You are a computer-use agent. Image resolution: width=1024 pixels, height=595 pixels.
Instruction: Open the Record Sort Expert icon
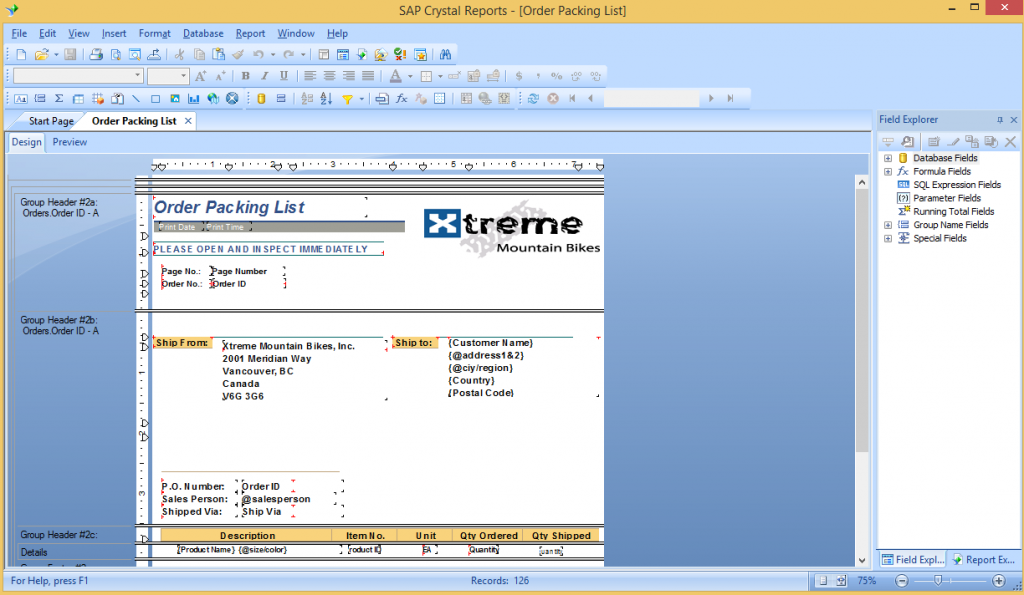326,99
